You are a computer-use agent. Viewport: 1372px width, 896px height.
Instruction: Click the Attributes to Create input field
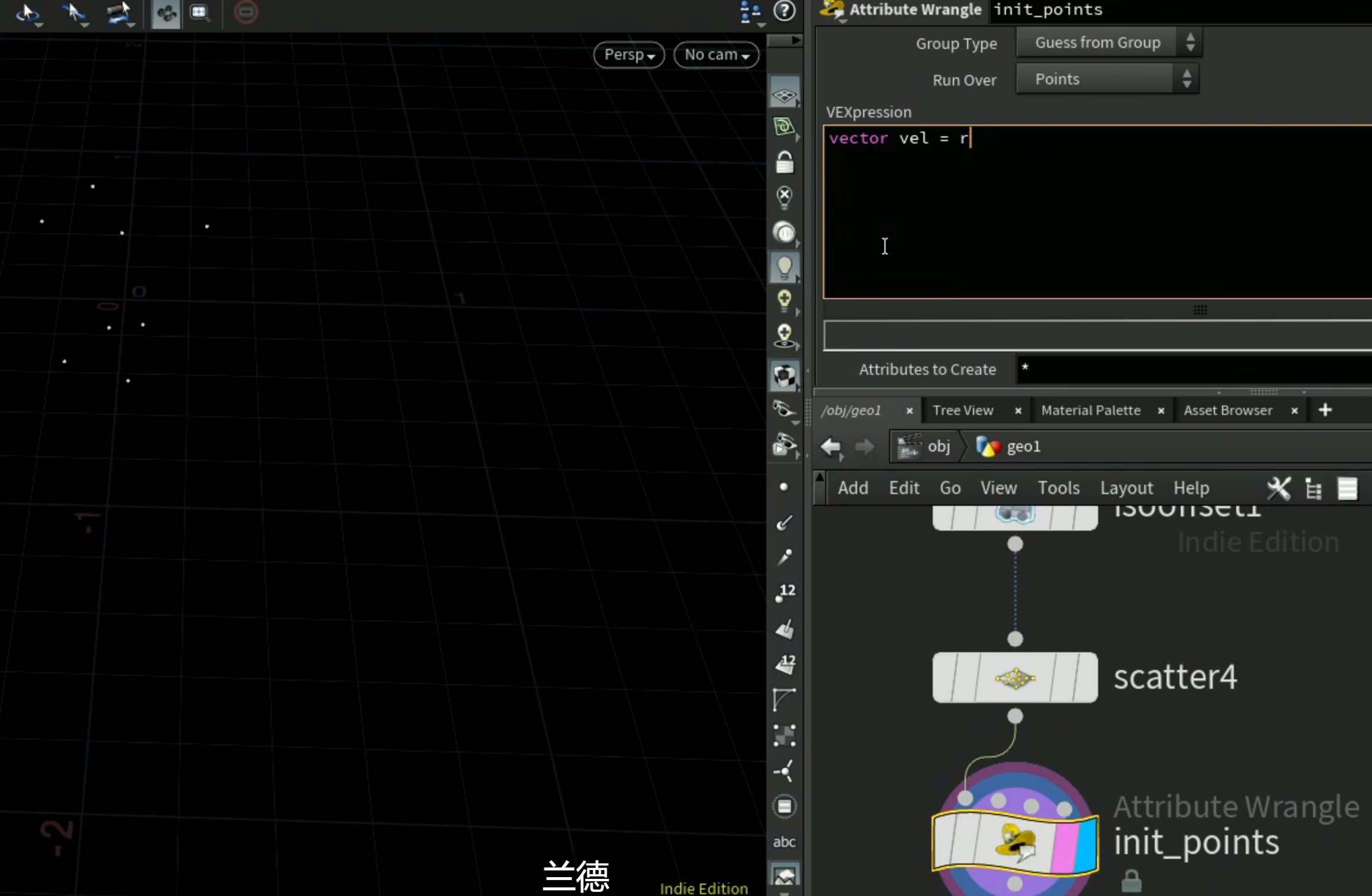click(x=1193, y=369)
